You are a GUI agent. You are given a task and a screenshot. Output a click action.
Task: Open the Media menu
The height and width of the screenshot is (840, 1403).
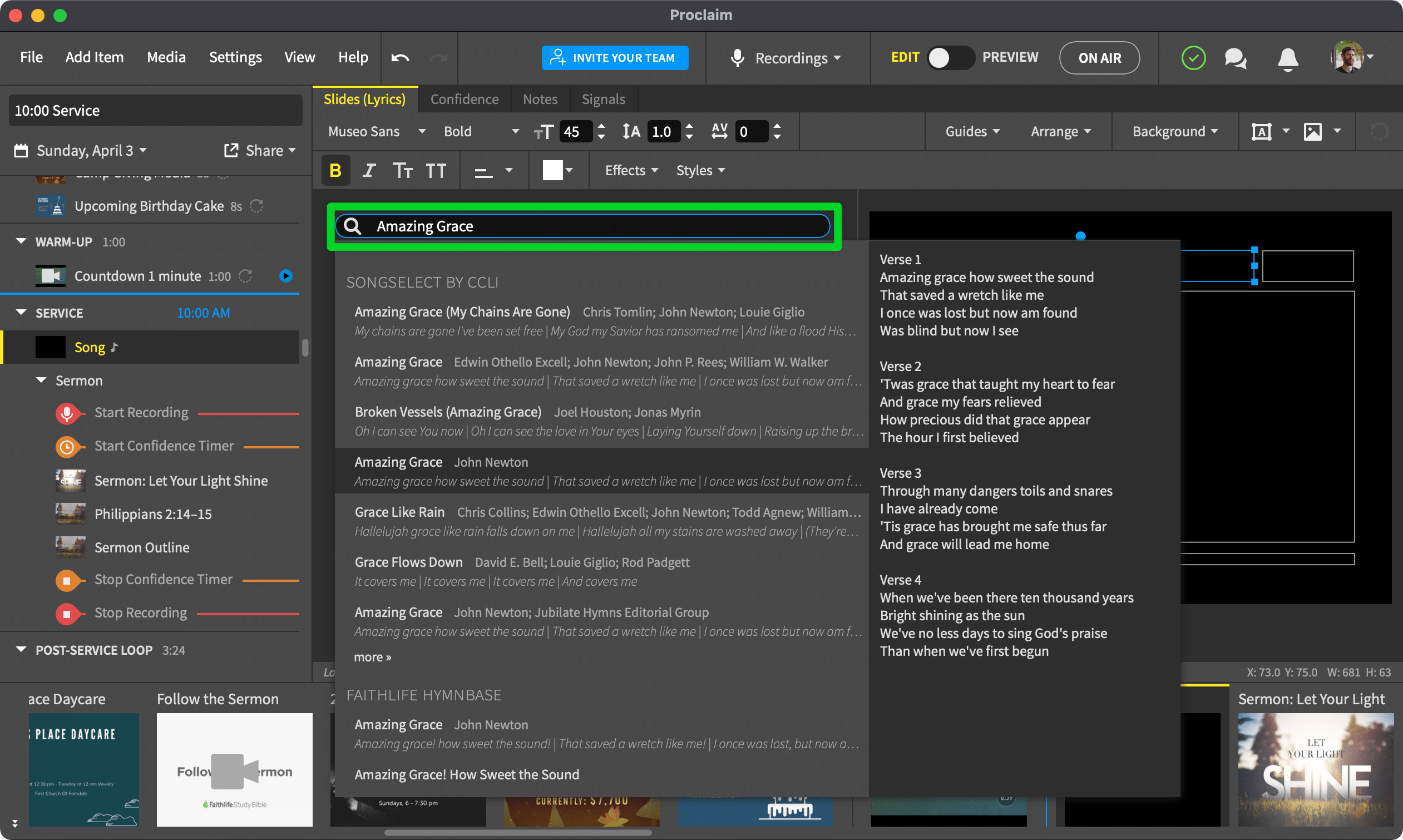(166, 57)
